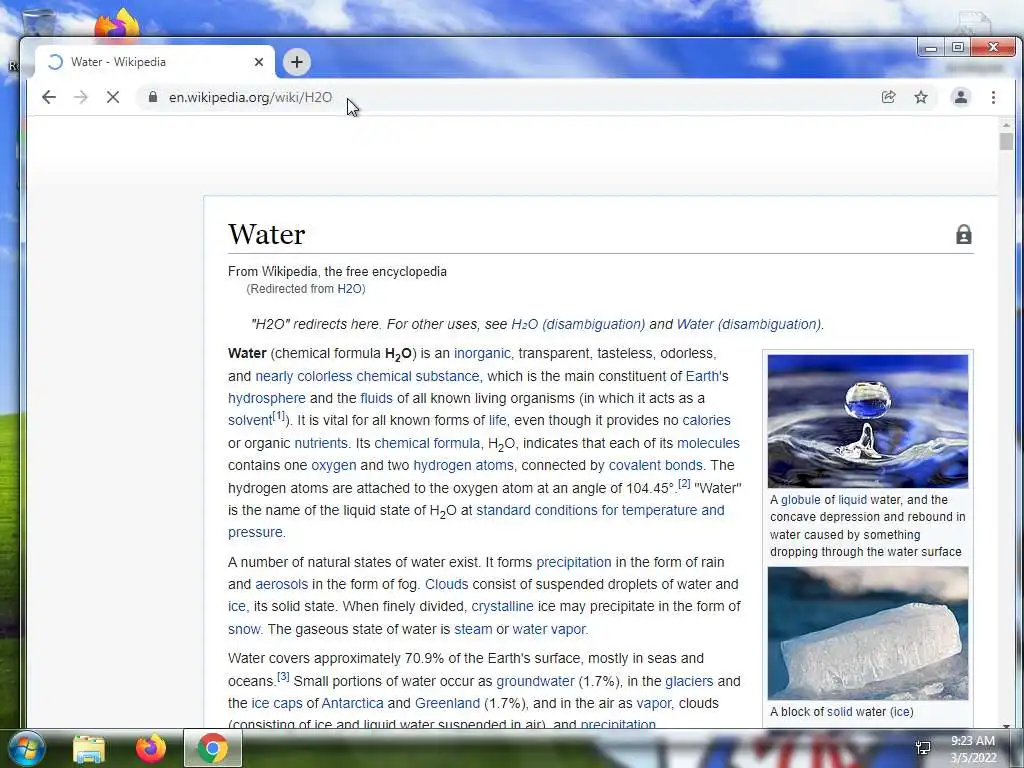
Task: Select the Water - Wikipedia tab
Action: [x=155, y=62]
